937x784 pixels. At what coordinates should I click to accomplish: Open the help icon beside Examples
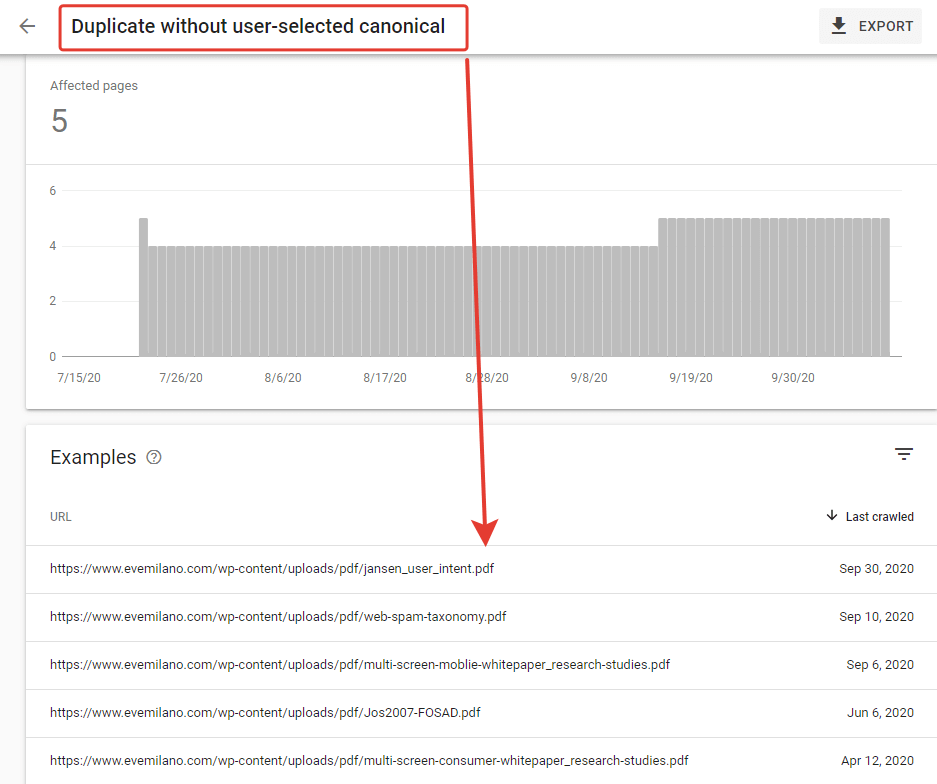coord(154,457)
